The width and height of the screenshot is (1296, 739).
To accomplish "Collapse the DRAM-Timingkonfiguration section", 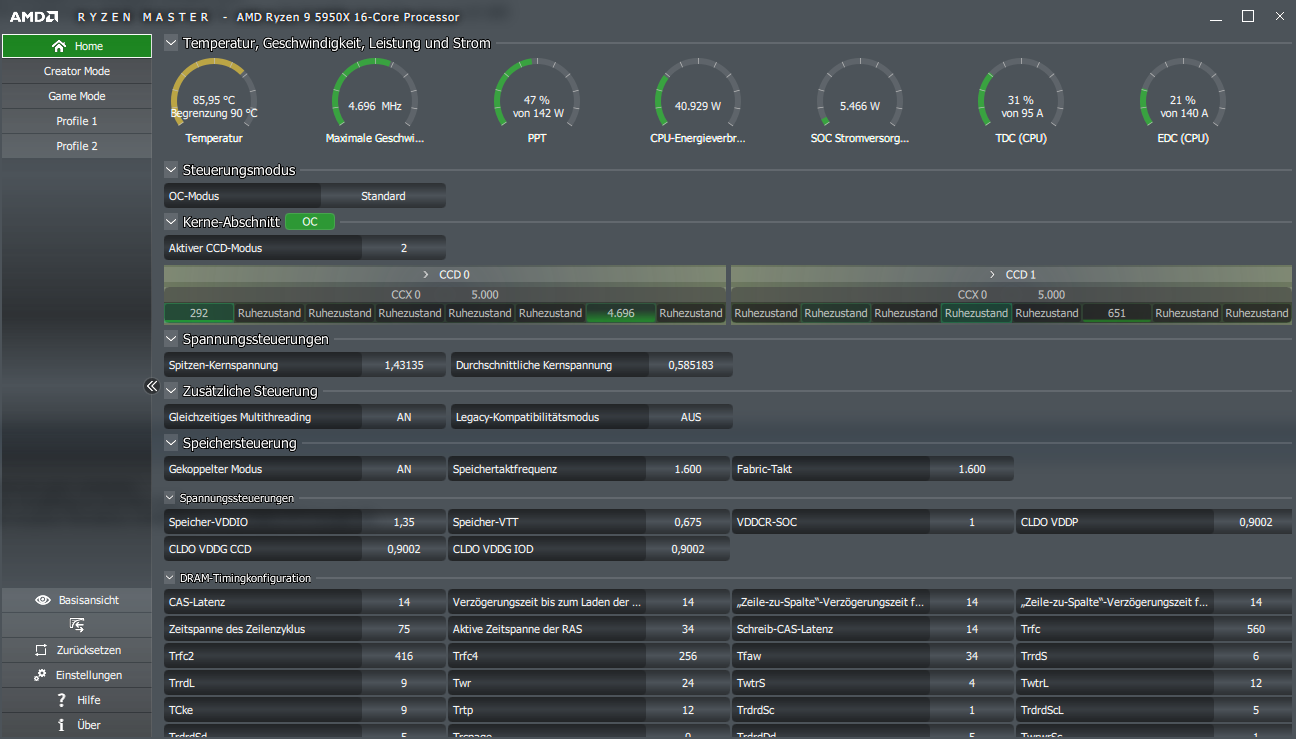I will pyautogui.click(x=170, y=578).
